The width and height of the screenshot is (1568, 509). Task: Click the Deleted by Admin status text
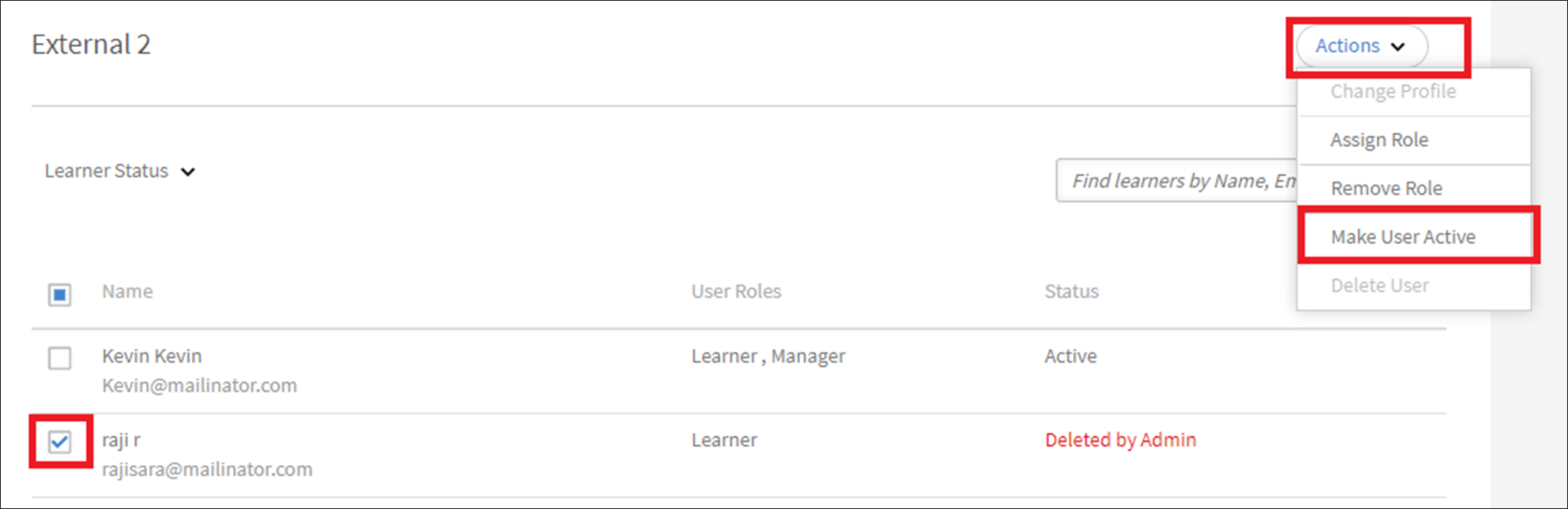tap(1120, 440)
